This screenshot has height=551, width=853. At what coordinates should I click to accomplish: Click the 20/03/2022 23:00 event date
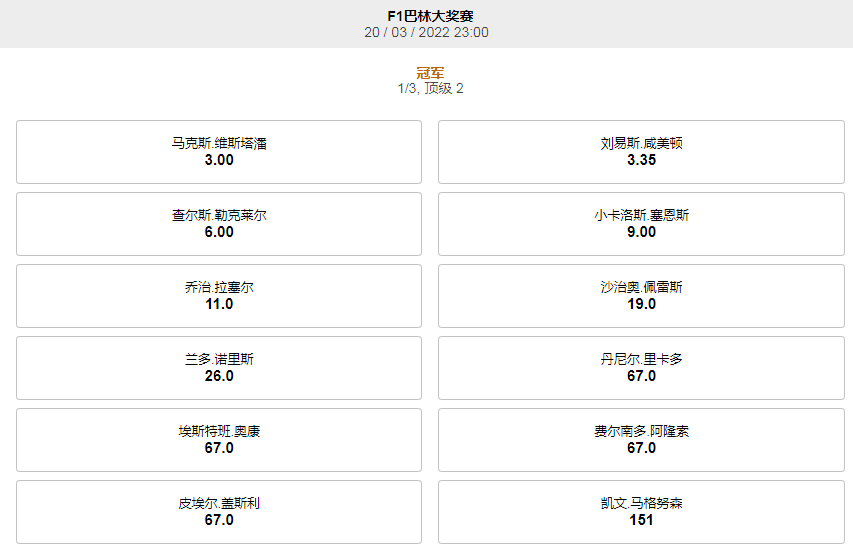pyautogui.click(x=426, y=32)
